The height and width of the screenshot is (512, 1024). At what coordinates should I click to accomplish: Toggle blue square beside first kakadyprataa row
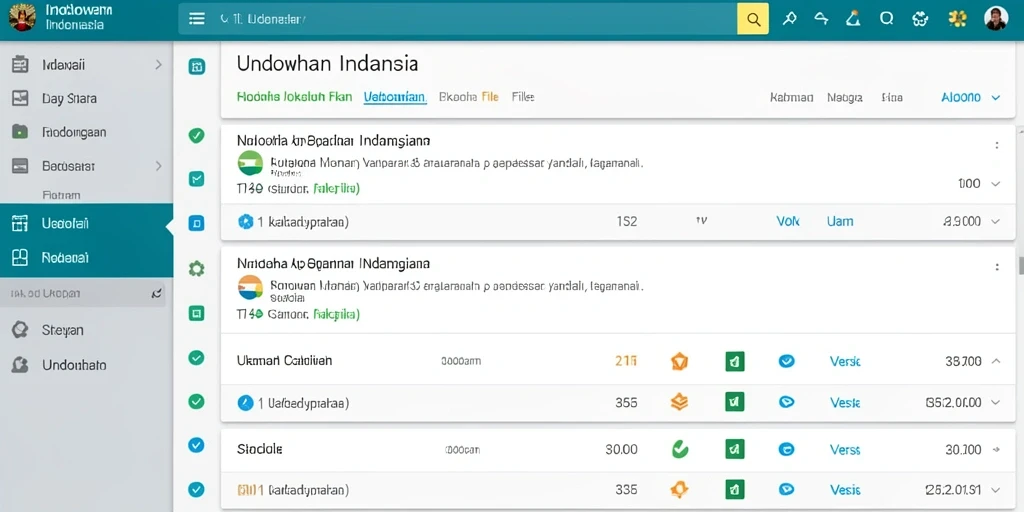pyautogui.click(x=197, y=223)
